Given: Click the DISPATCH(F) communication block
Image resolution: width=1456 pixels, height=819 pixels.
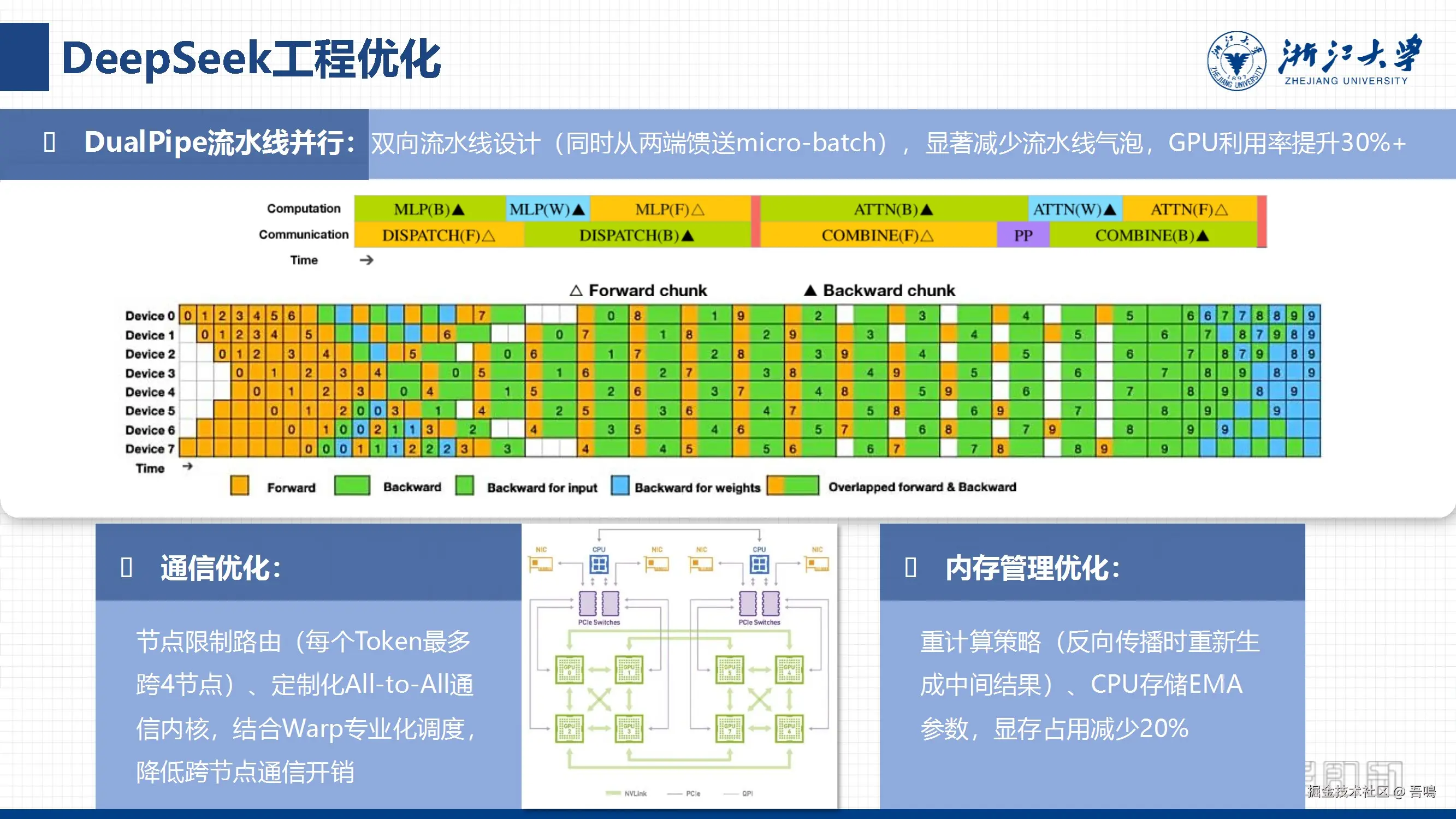Looking at the screenshot, I should (x=438, y=235).
